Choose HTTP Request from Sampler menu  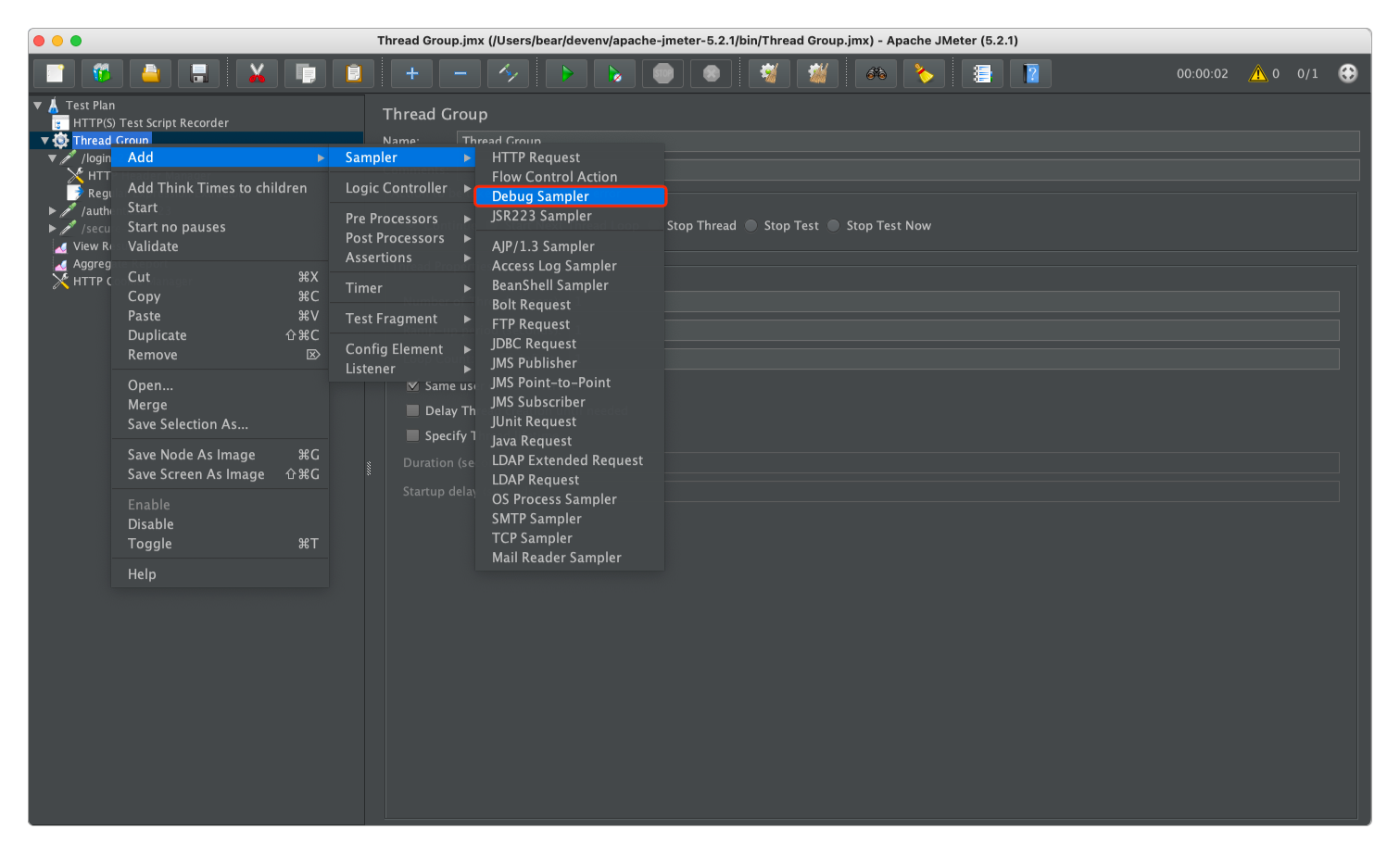tap(570, 157)
